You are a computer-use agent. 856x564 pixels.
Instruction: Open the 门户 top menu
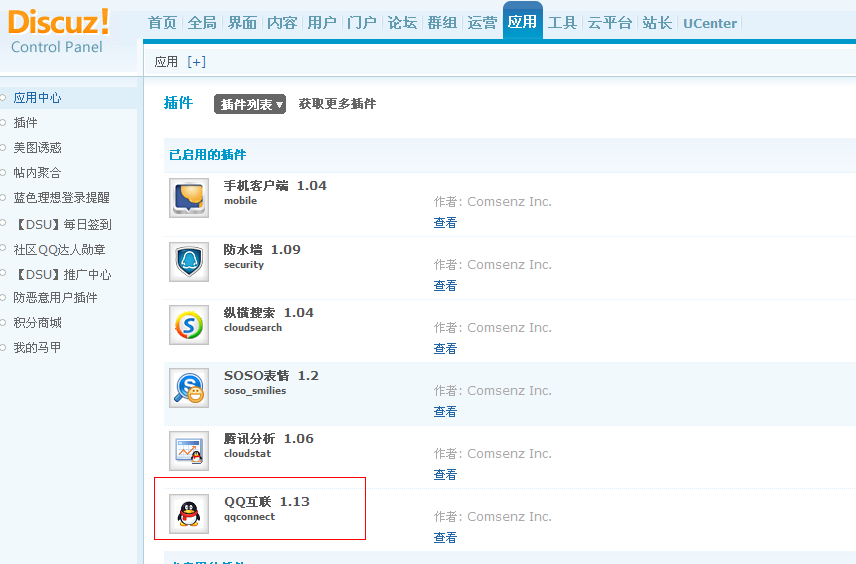362,23
